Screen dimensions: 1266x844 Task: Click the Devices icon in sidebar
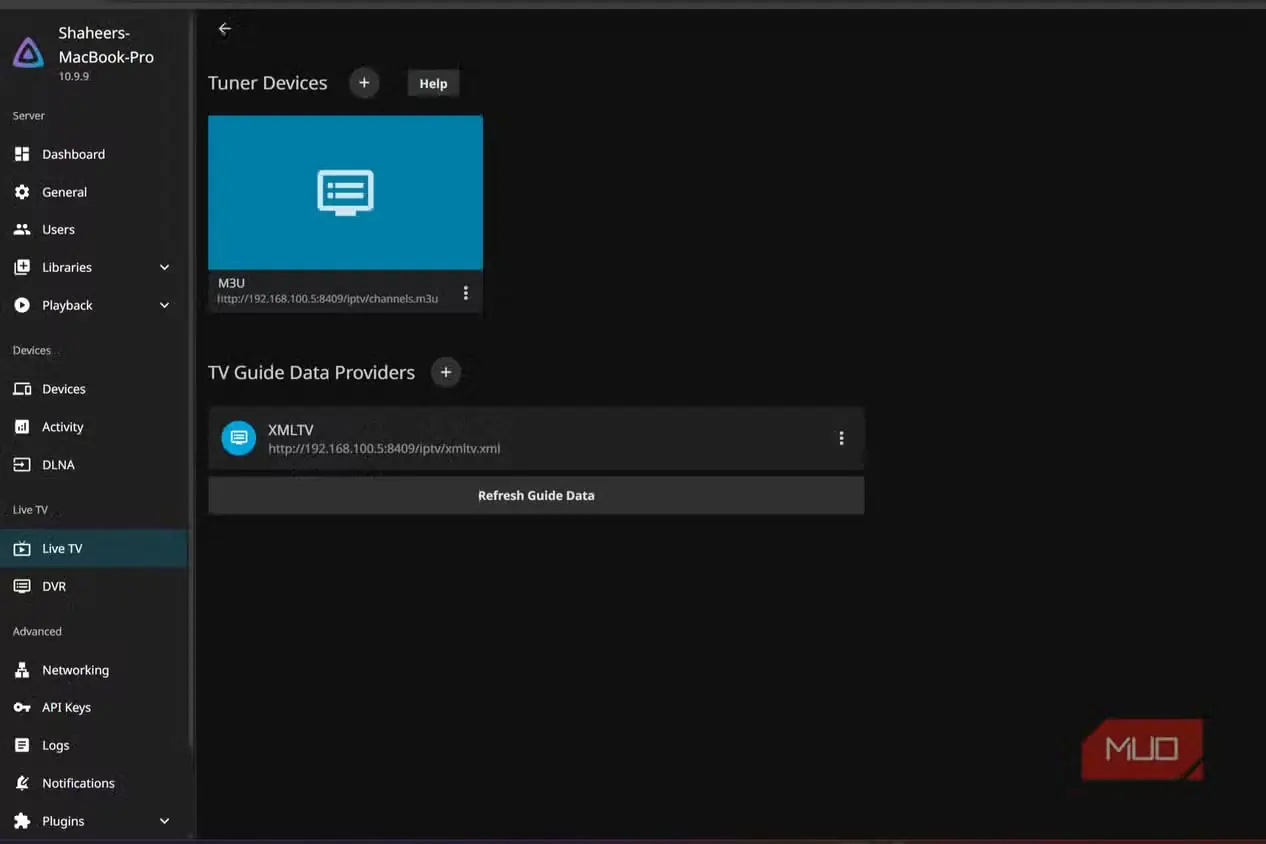[22, 389]
